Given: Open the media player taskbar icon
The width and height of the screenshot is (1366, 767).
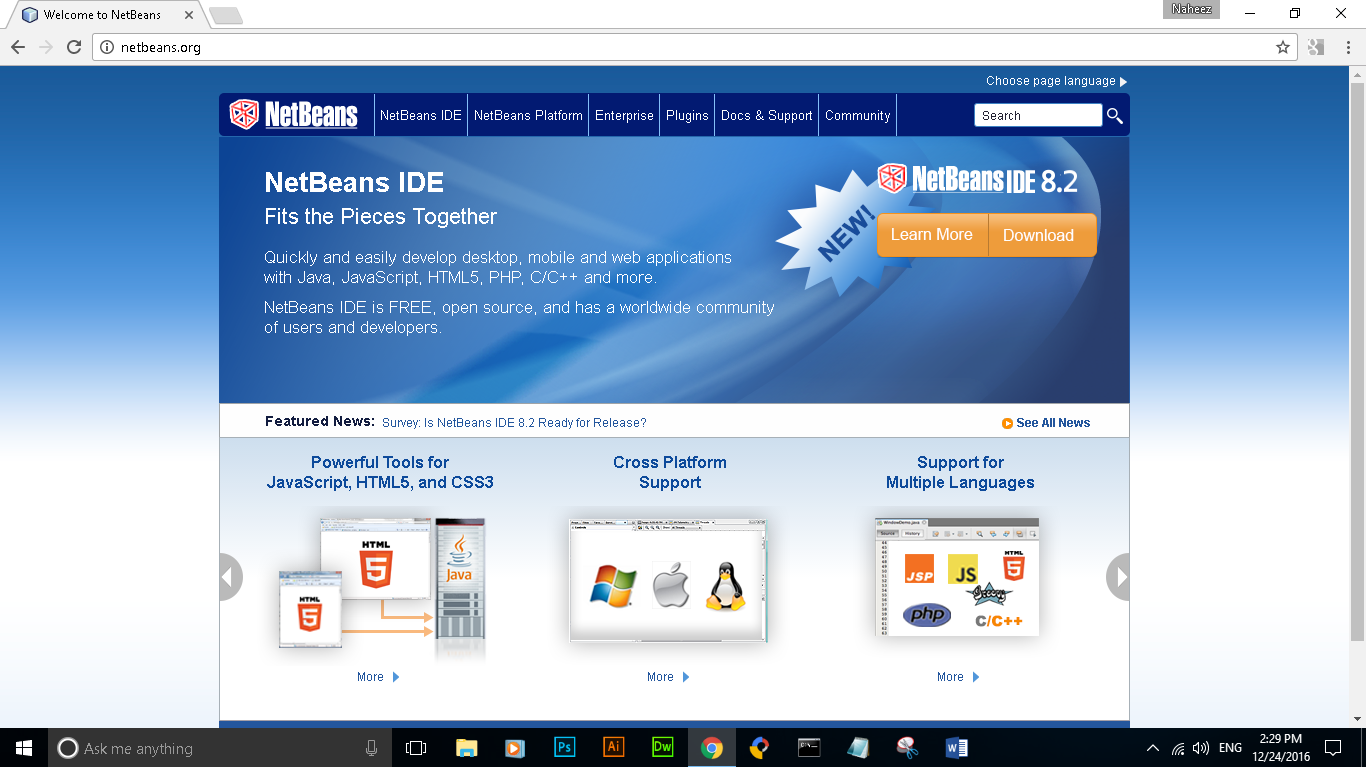Looking at the screenshot, I should [x=515, y=748].
